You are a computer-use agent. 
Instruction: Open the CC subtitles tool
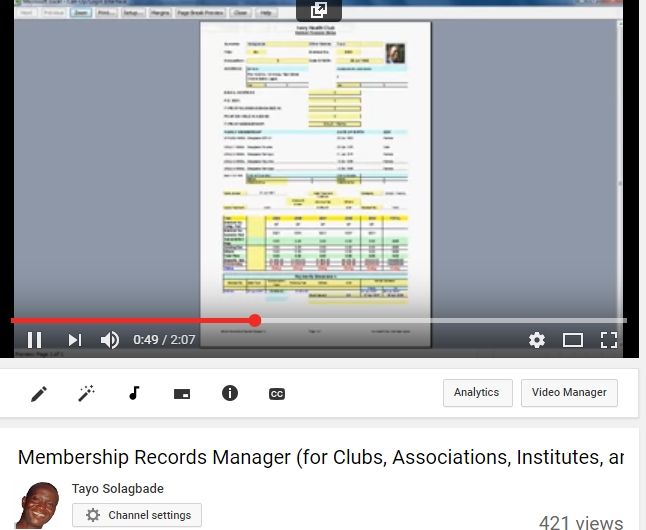pos(277,394)
